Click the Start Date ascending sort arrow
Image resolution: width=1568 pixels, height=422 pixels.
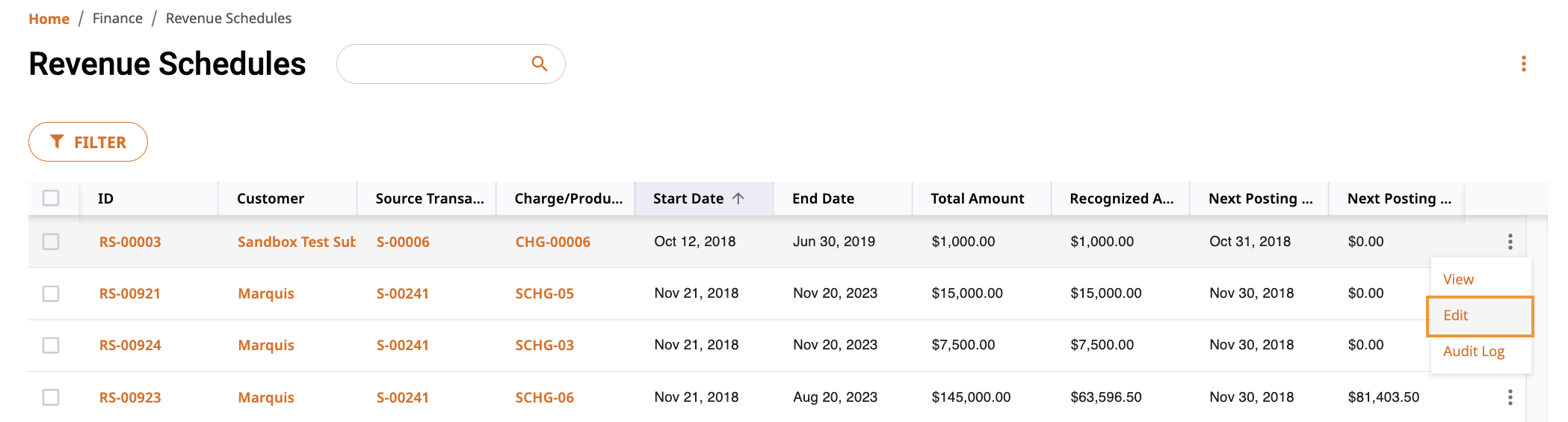click(x=738, y=198)
